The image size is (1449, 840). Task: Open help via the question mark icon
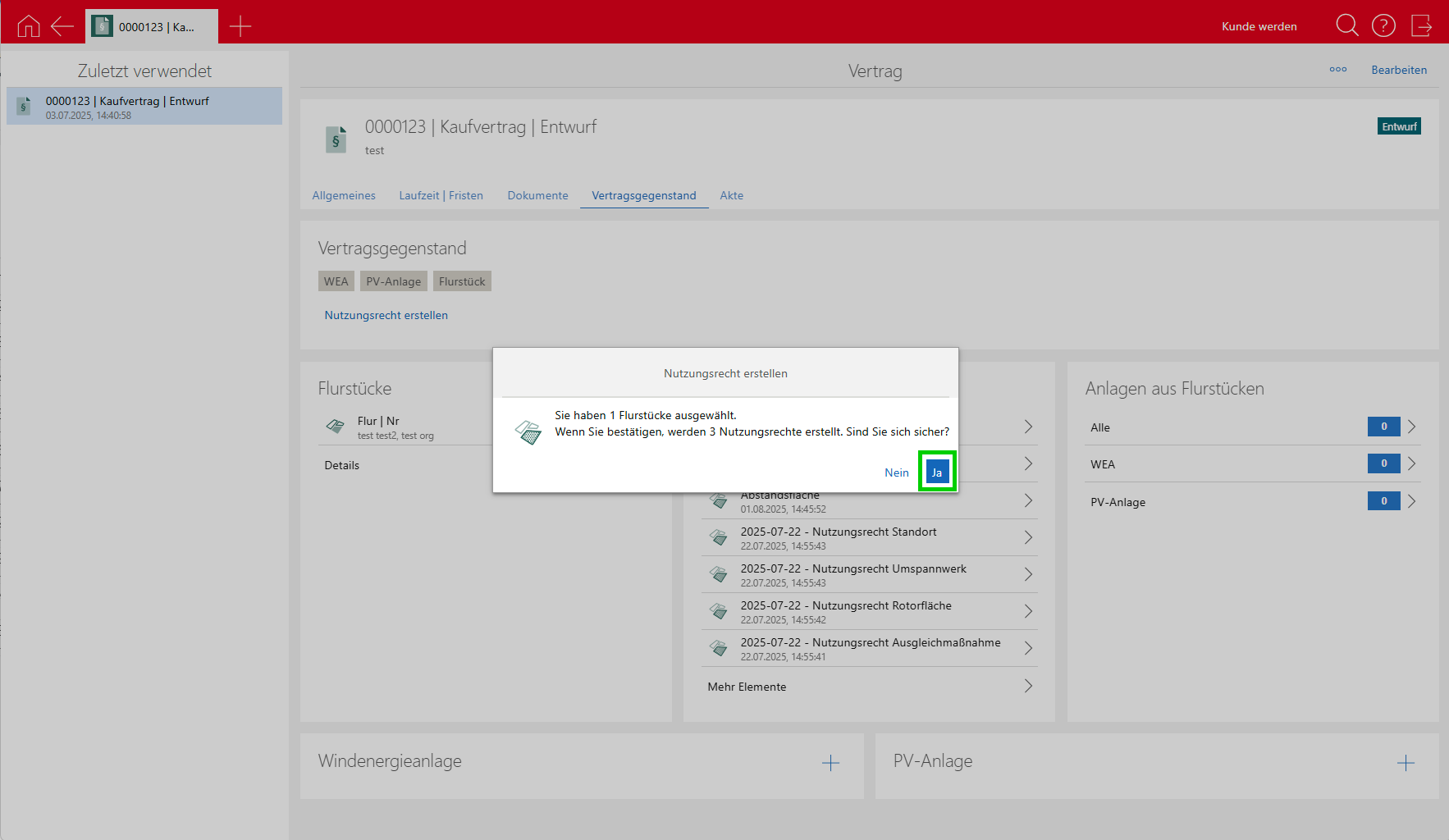(x=1383, y=25)
